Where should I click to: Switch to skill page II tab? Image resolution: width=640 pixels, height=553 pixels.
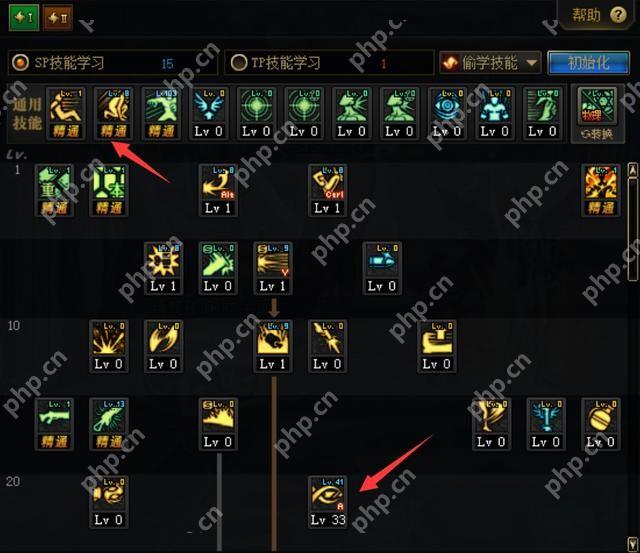(58, 18)
